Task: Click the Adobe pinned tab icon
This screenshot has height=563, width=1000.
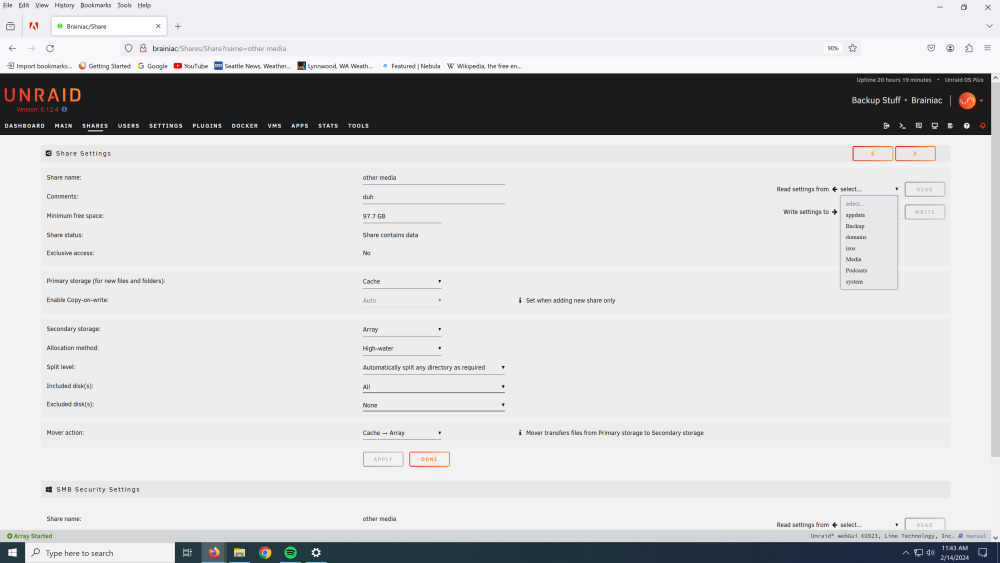Action: 34,26
